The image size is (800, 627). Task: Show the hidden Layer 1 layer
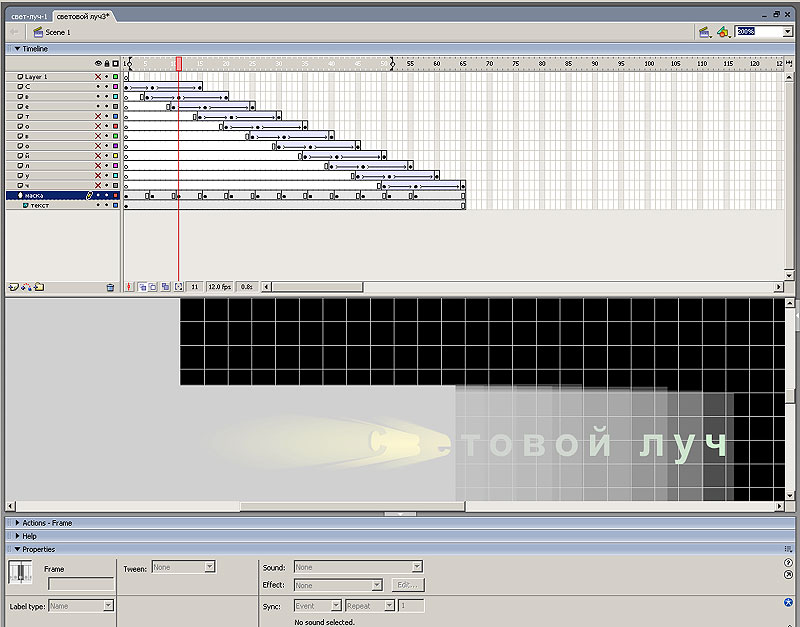point(98,76)
